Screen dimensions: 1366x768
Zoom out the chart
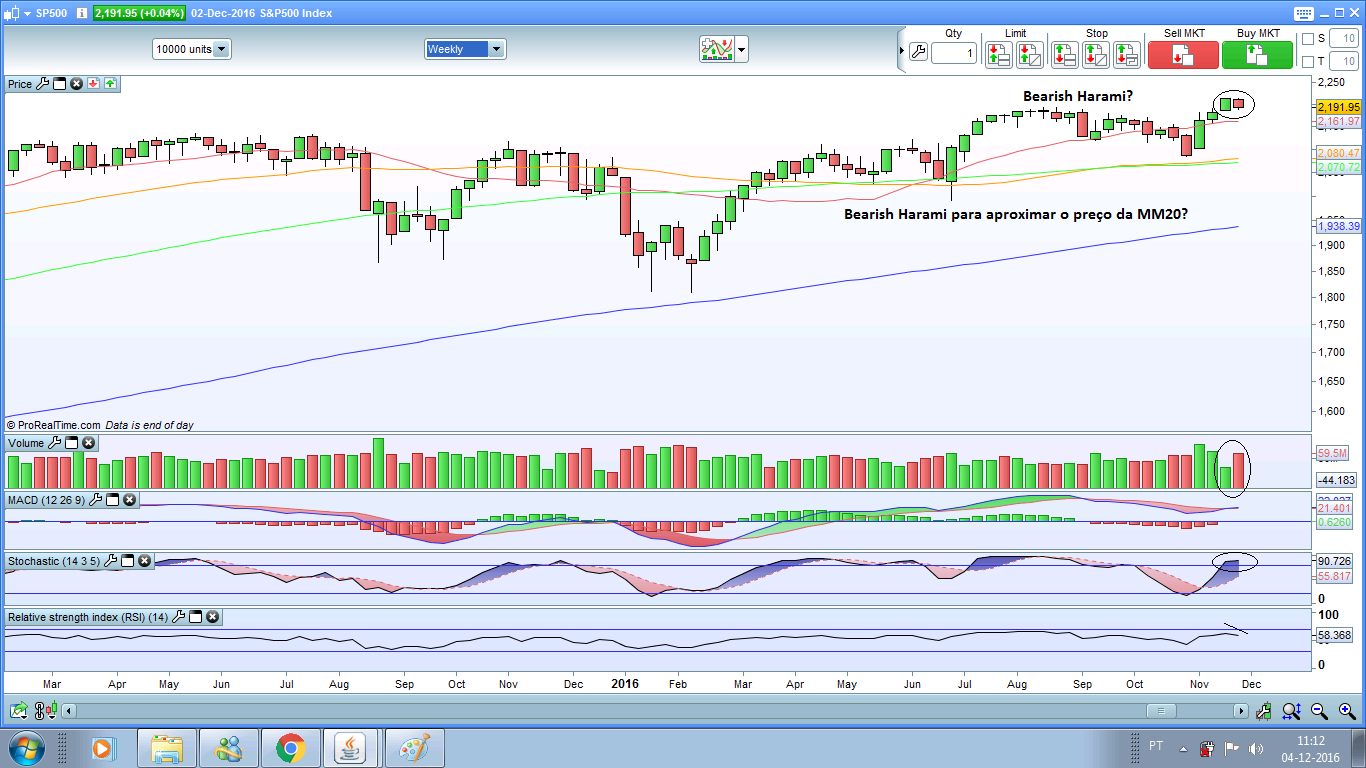(x=1319, y=711)
